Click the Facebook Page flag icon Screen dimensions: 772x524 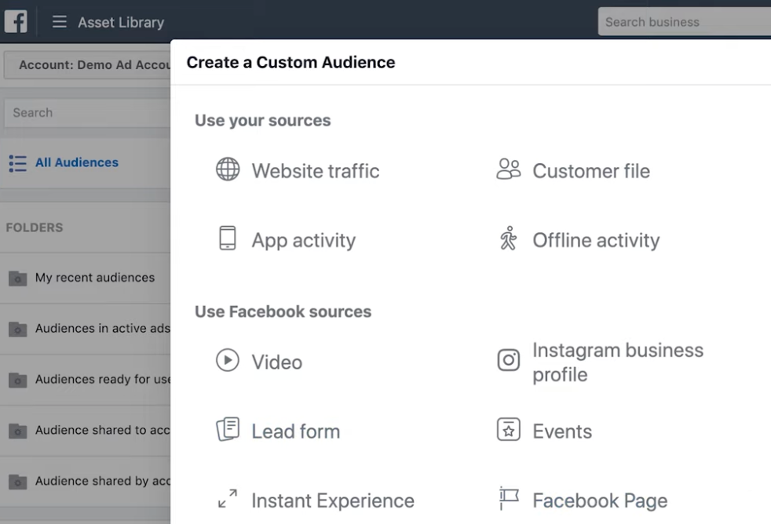509,499
